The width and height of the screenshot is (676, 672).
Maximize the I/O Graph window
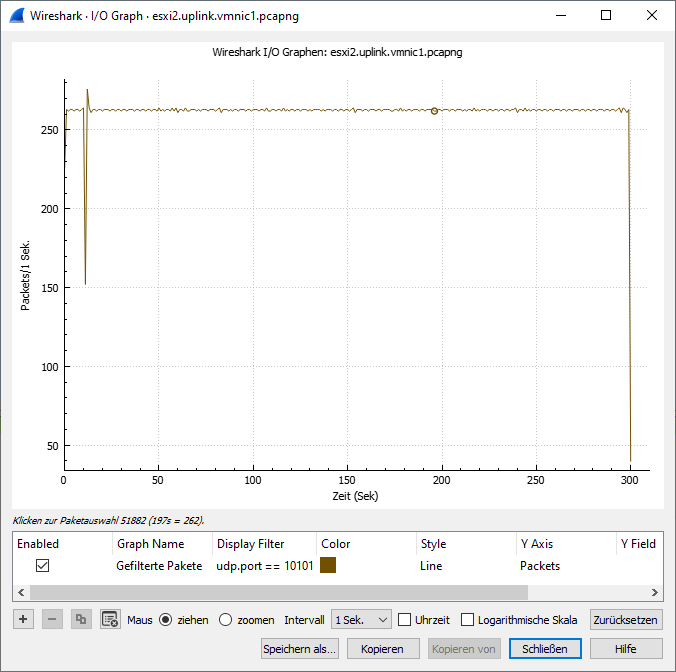tap(606, 16)
